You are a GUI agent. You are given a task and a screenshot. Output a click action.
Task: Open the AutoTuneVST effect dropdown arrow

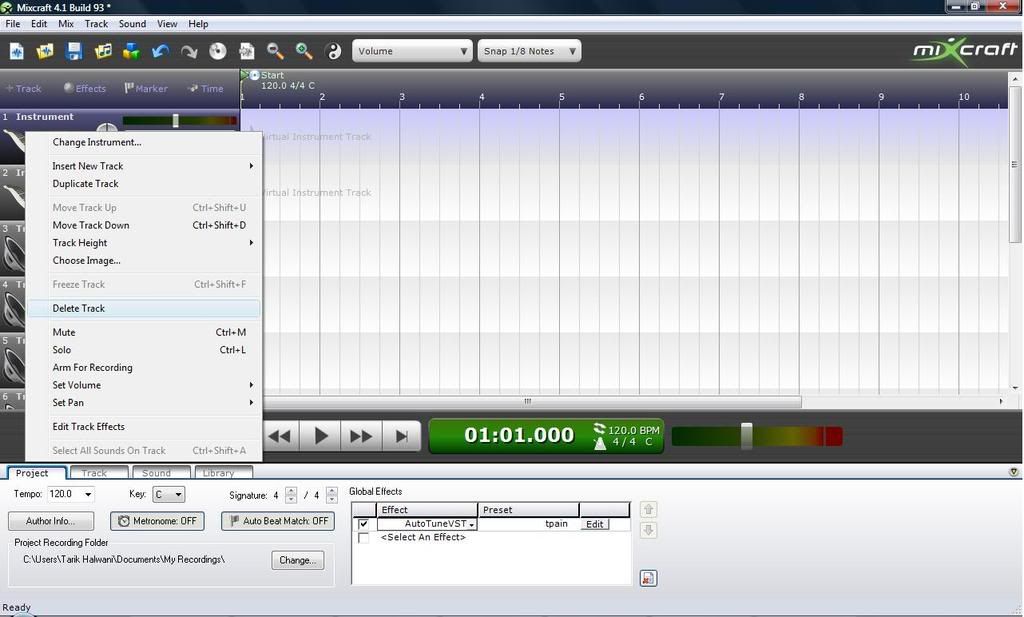coord(472,524)
